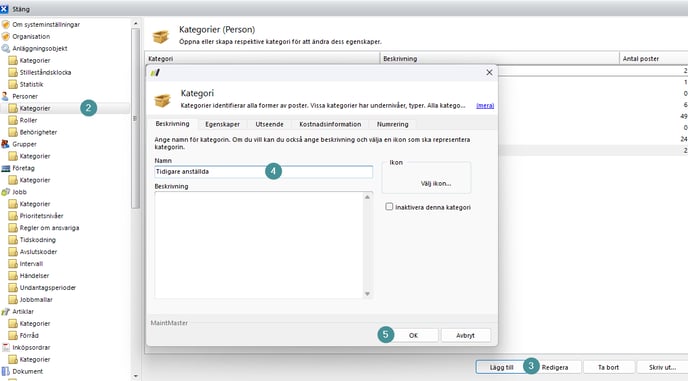Select the Anläggningsobjekt magnifier icon
Image resolution: width=688 pixels, height=381 pixels.
(5, 48)
